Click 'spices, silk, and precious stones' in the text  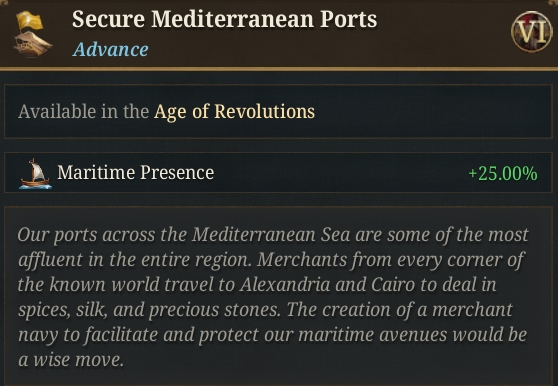coord(148,310)
